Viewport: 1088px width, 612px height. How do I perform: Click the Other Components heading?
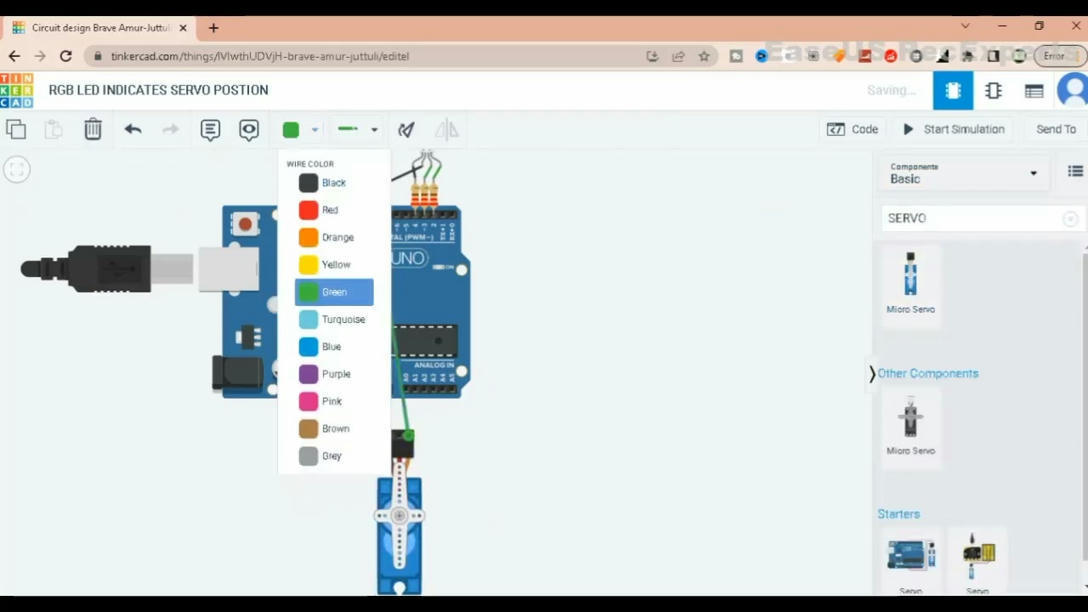[928, 373]
